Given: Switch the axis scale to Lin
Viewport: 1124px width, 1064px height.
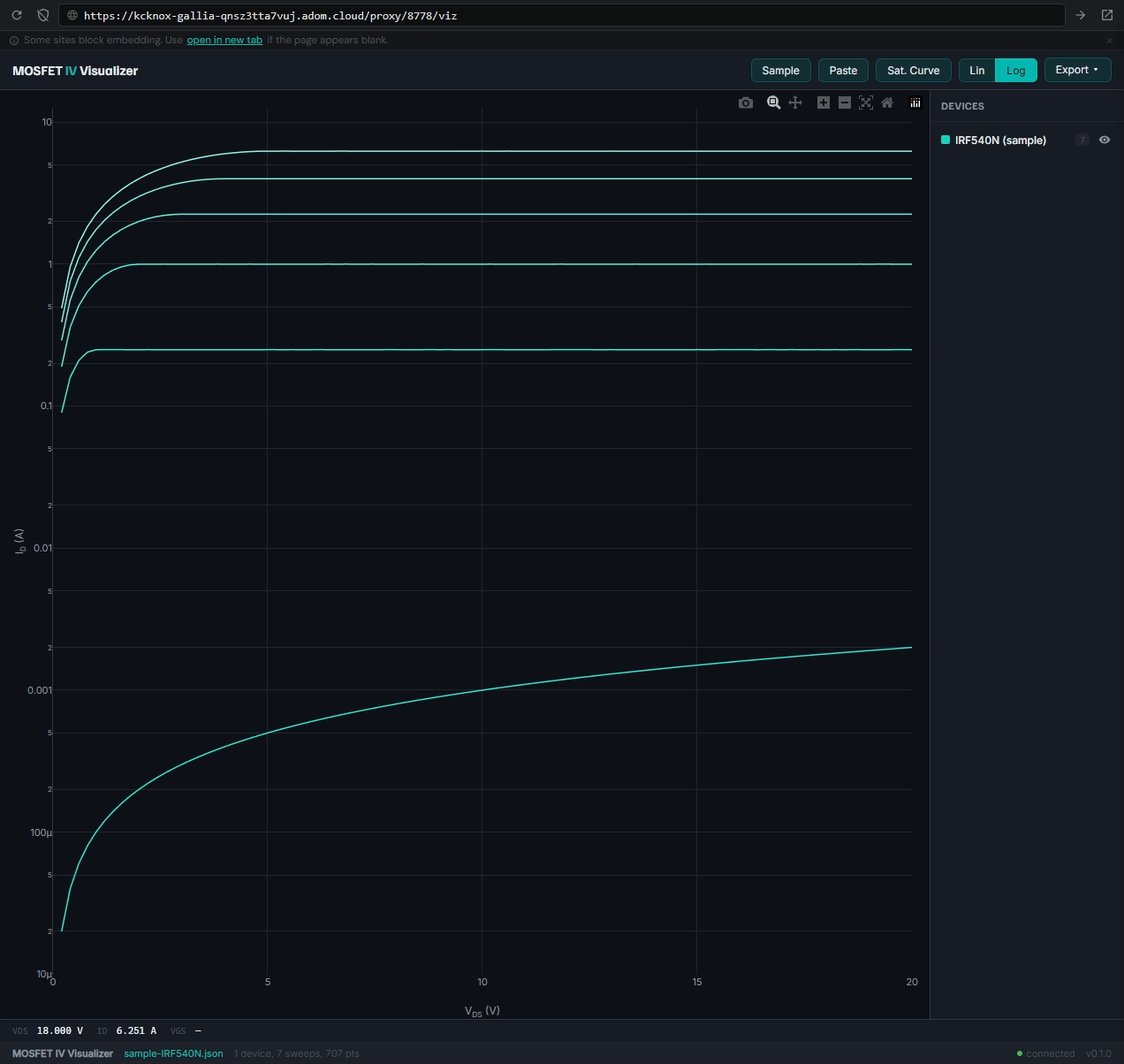Looking at the screenshot, I should coord(977,71).
